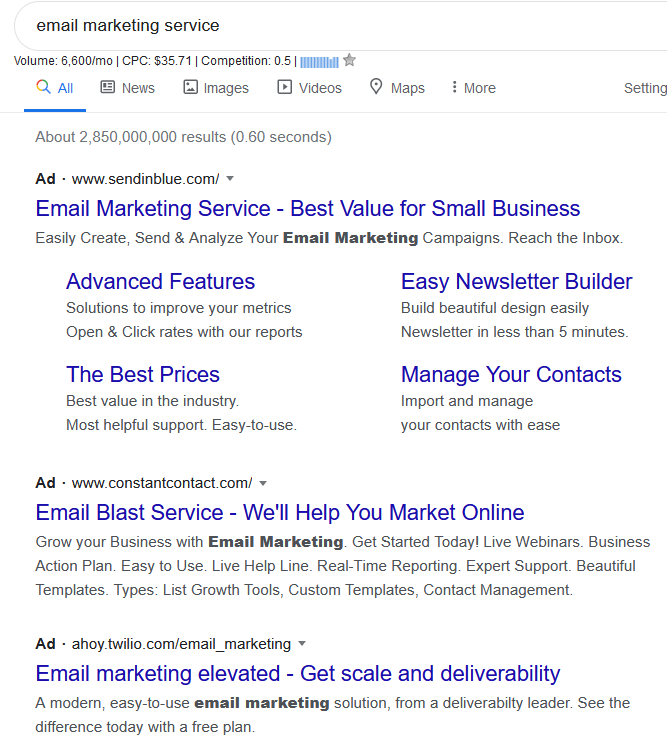
Task: Open the Advanced Features sitelink
Action: click(x=160, y=282)
